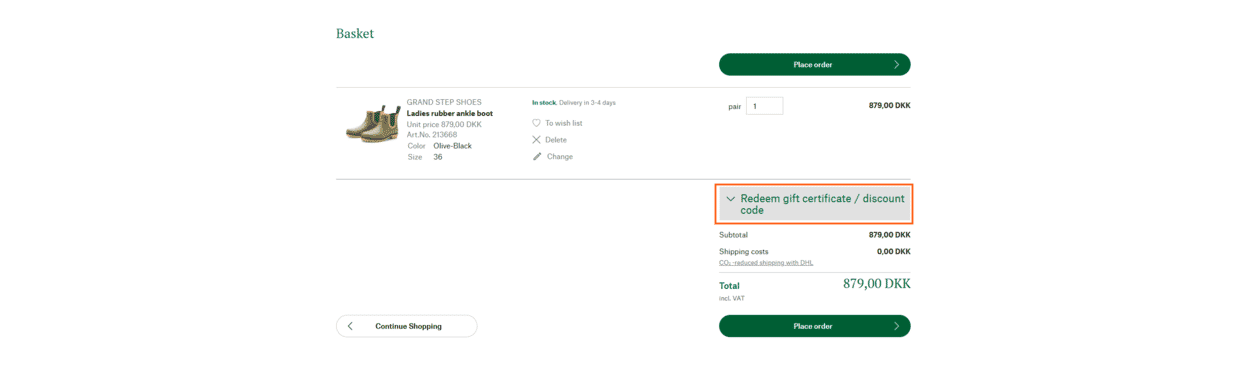Open the rubber ankle boot thumbnail

(x=373, y=124)
